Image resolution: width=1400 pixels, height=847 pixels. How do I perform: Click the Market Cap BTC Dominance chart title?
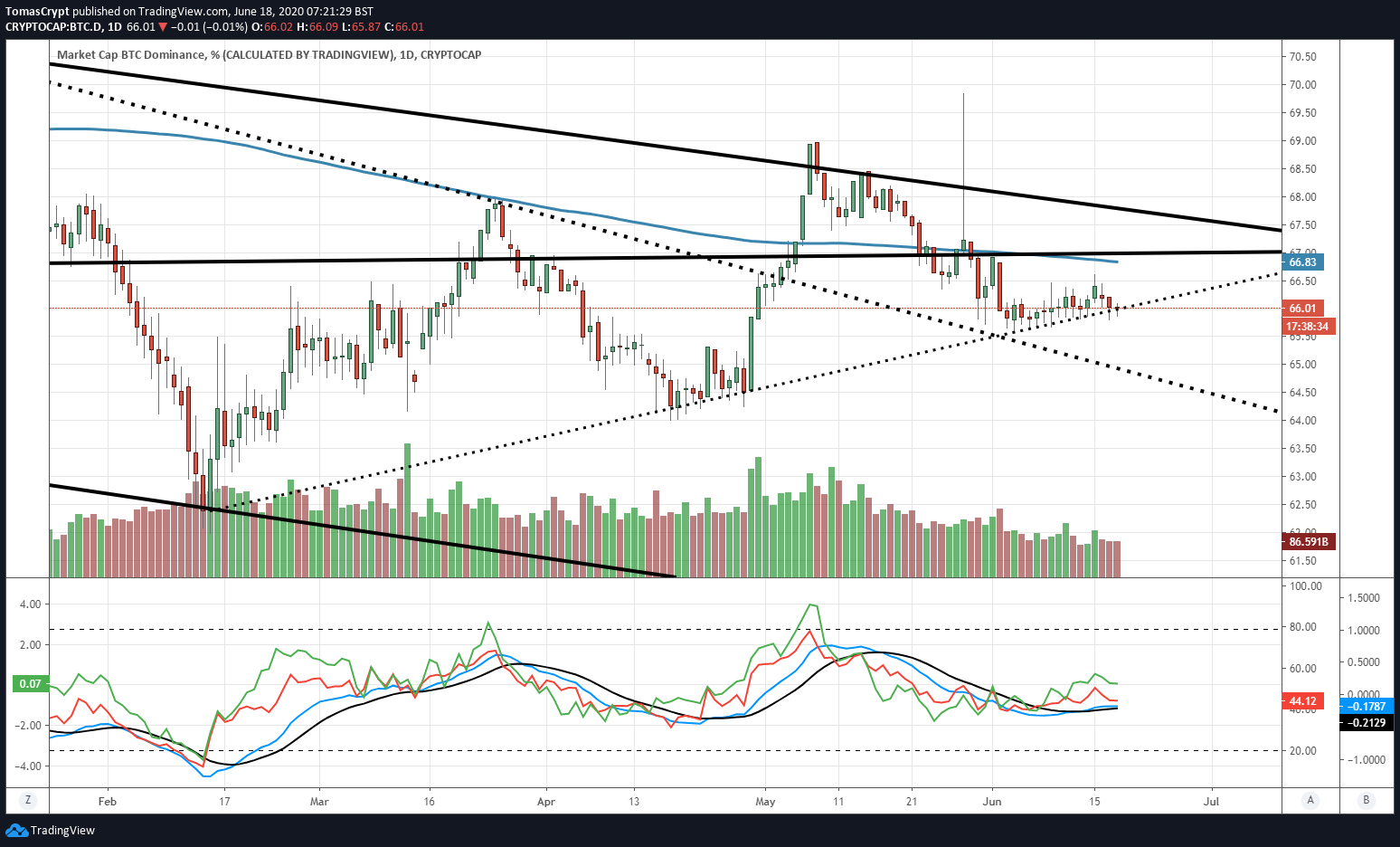pos(269,54)
